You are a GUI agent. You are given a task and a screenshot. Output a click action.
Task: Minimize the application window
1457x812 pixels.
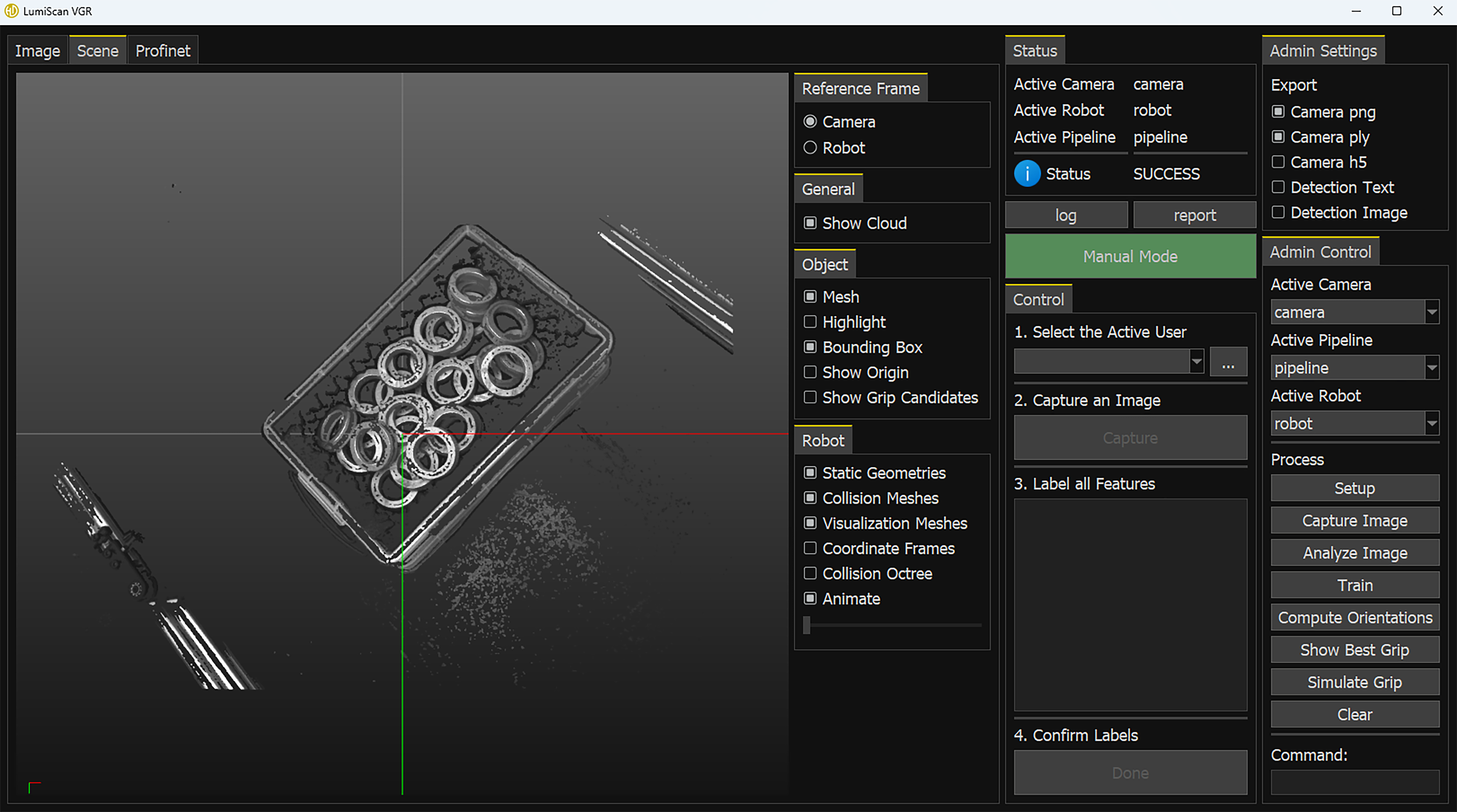click(1356, 11)
